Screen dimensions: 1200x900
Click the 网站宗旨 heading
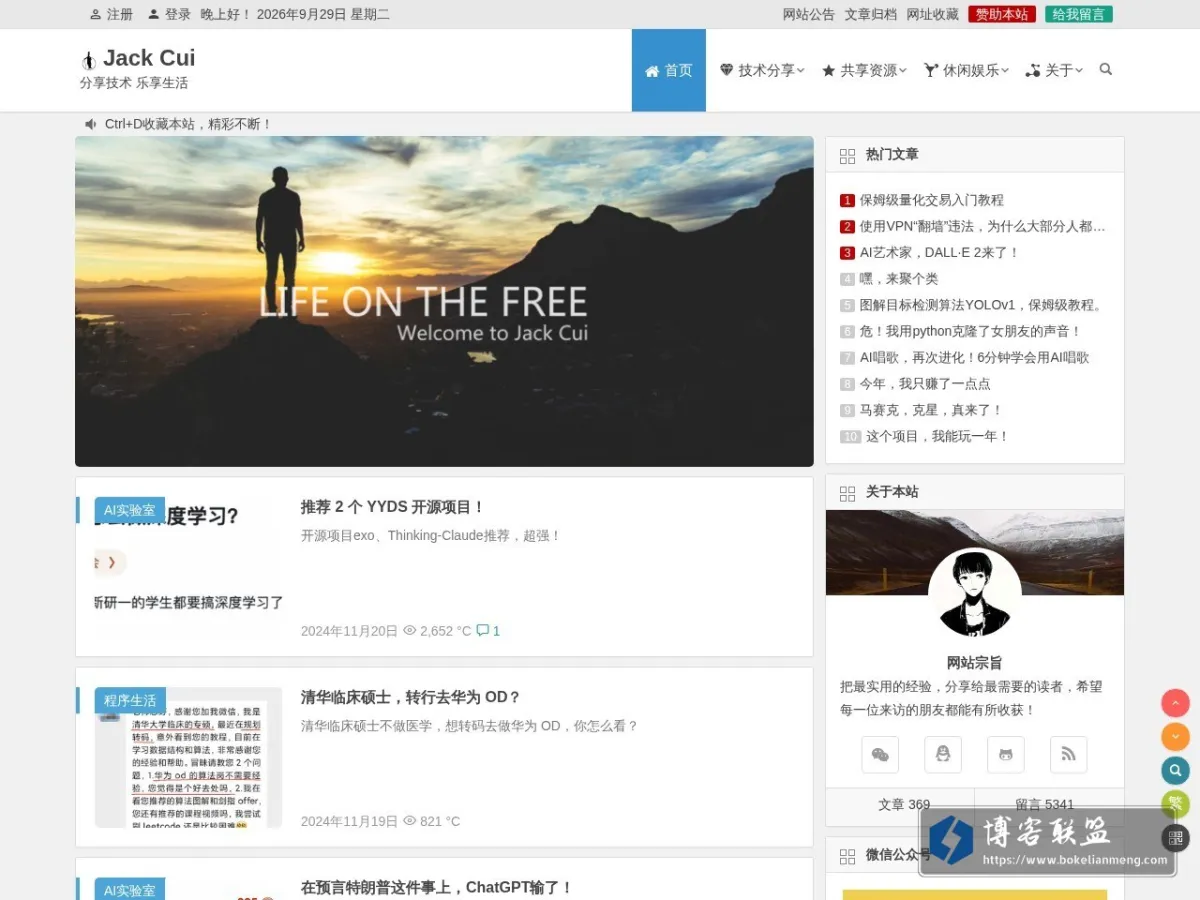975,663
